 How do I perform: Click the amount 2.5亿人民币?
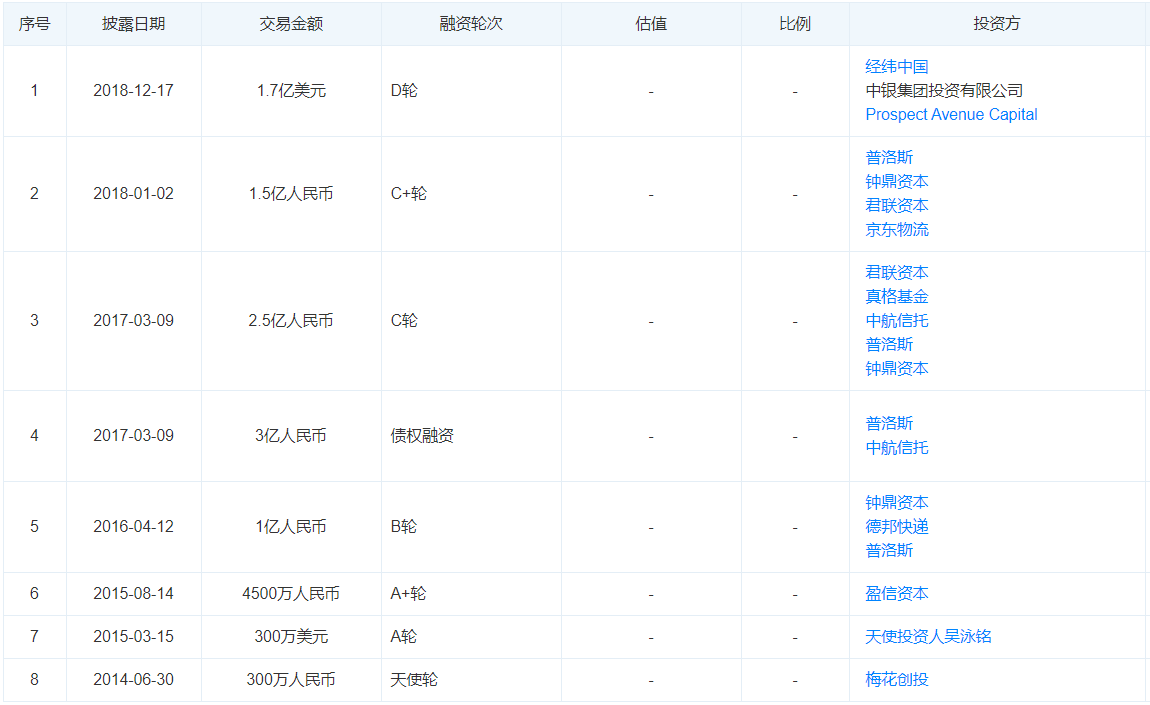[x=291, y=321]
